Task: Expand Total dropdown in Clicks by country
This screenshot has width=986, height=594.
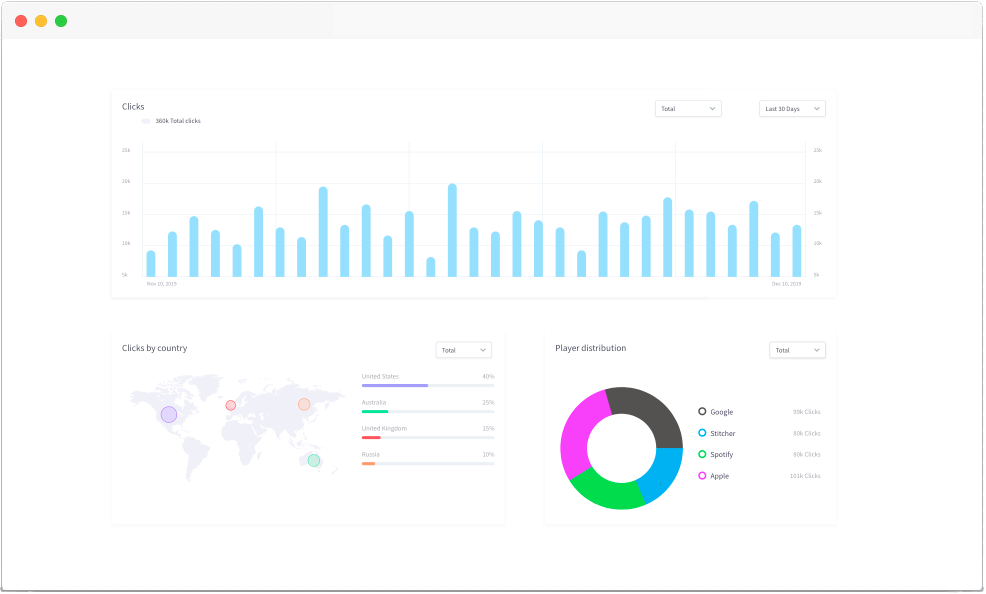Action: click(464, 350)
